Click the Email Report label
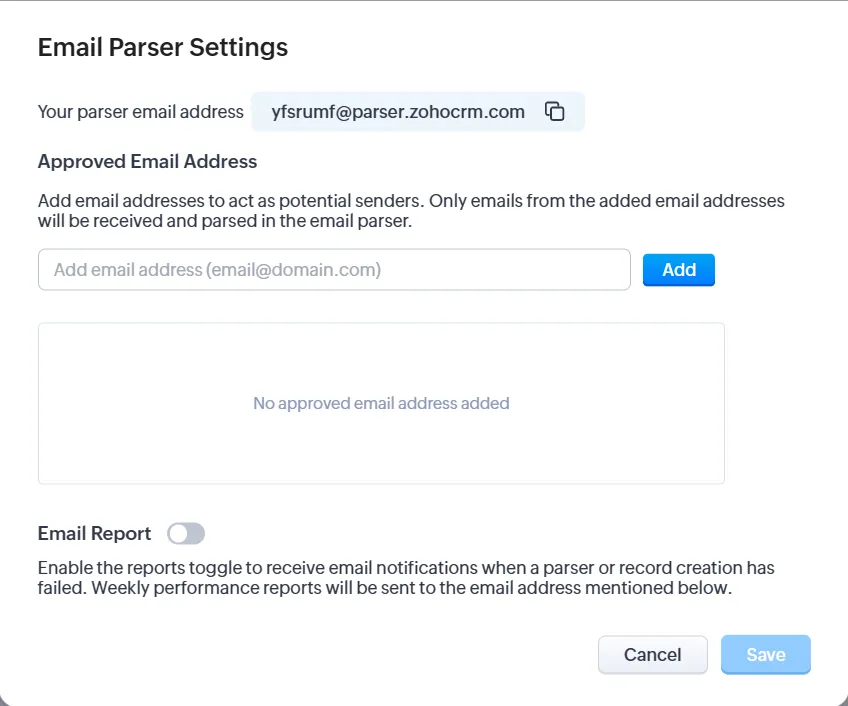The height and width of the screenshot is (706, 848). point(93,533)
